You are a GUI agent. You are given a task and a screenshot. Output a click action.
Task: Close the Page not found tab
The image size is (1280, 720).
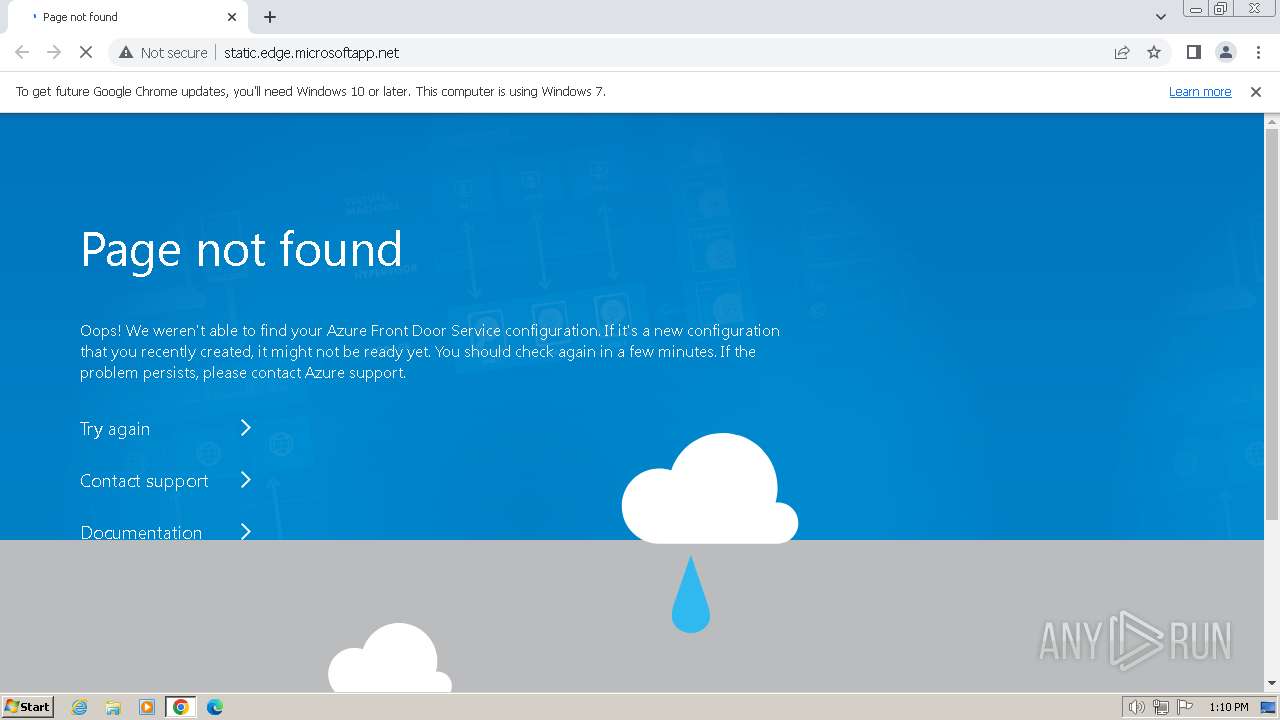232,17
